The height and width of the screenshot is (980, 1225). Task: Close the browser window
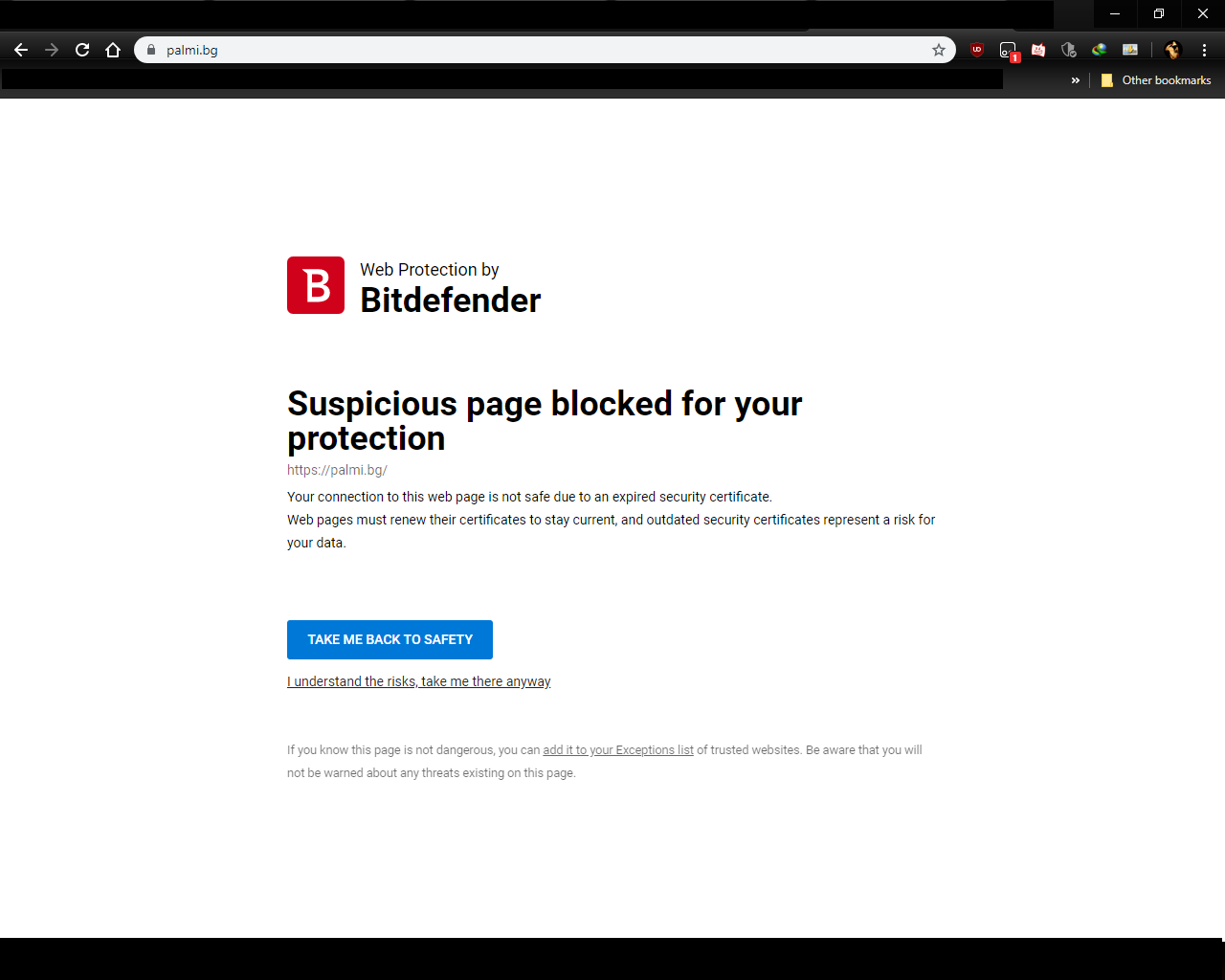(x=1203, y=13)
